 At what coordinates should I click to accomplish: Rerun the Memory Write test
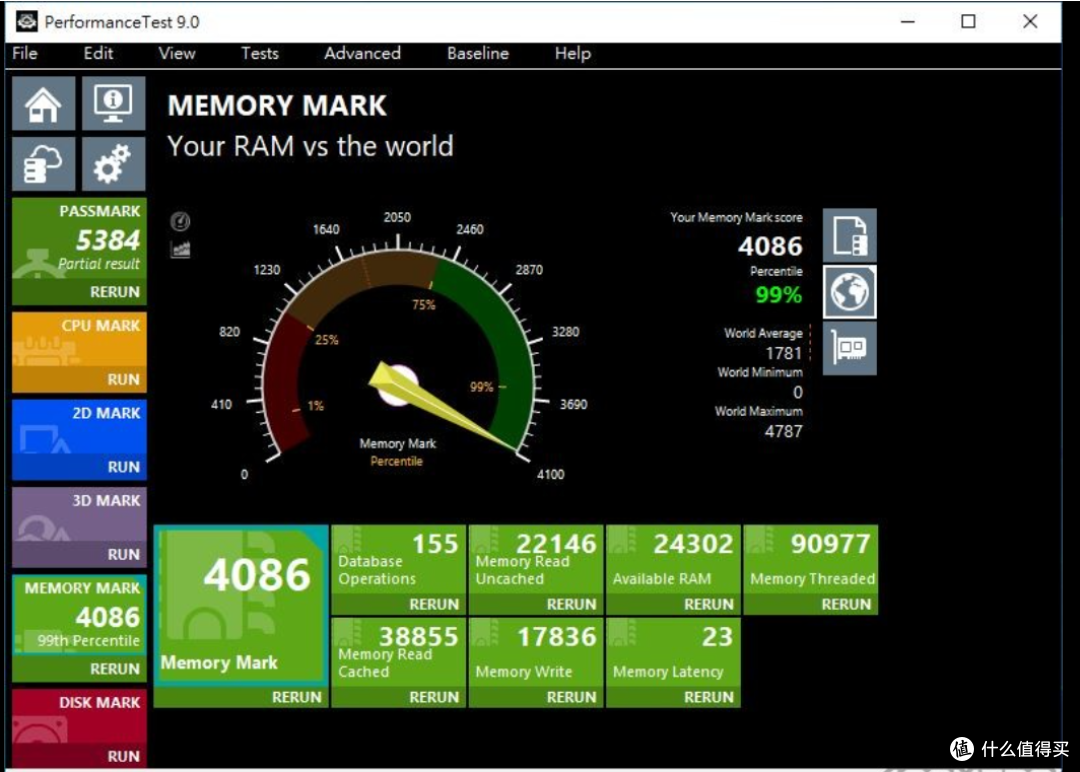click(x=571, y=697)
